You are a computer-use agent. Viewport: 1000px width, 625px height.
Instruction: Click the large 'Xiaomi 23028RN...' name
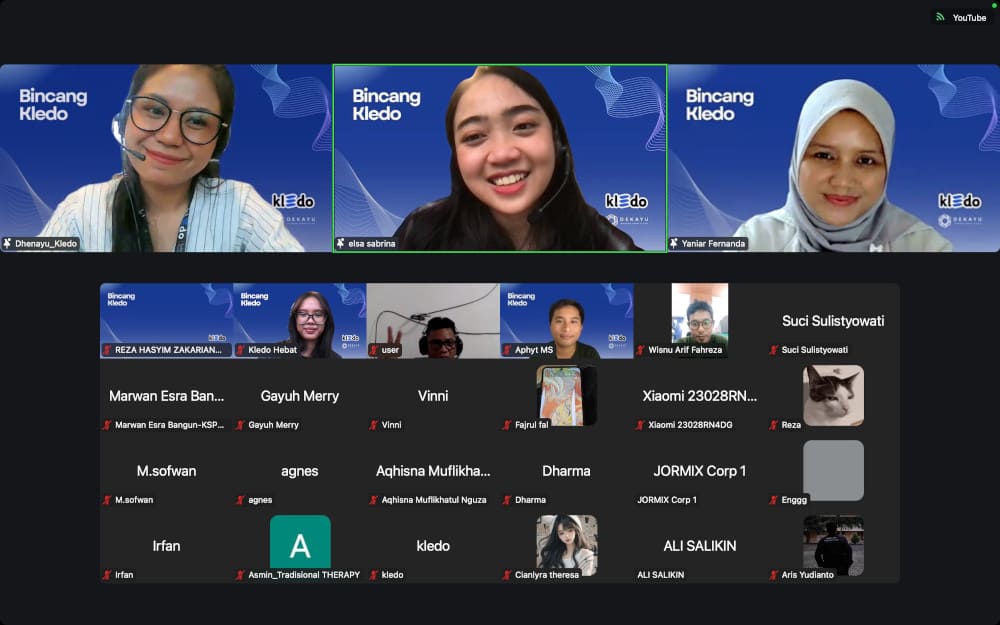[700, 396]
